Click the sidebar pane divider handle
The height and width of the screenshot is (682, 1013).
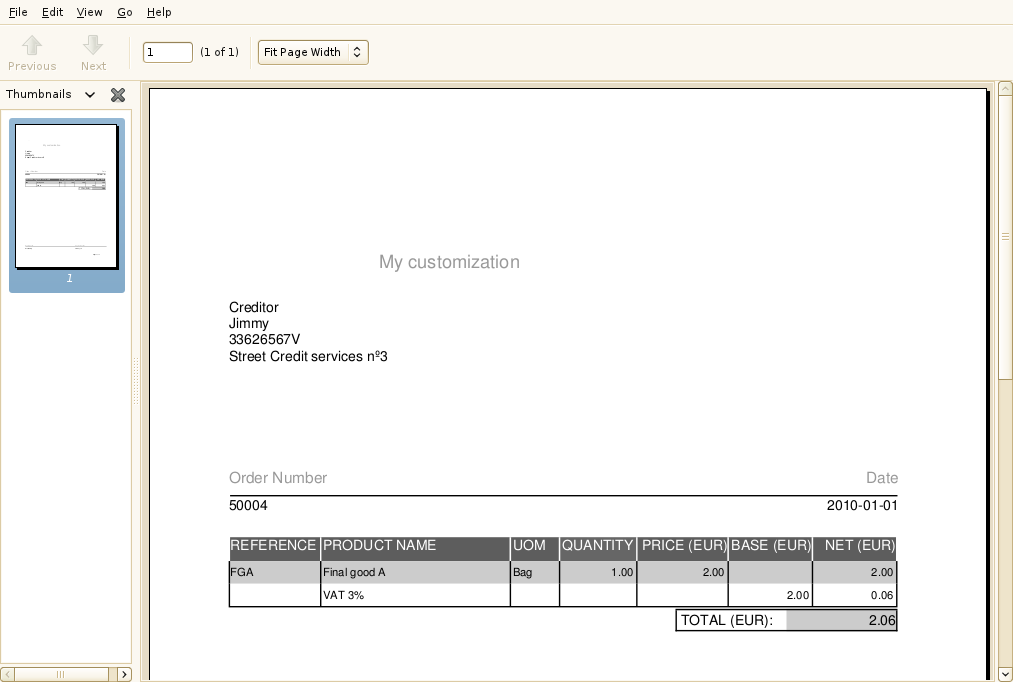[x=136, y=381]
